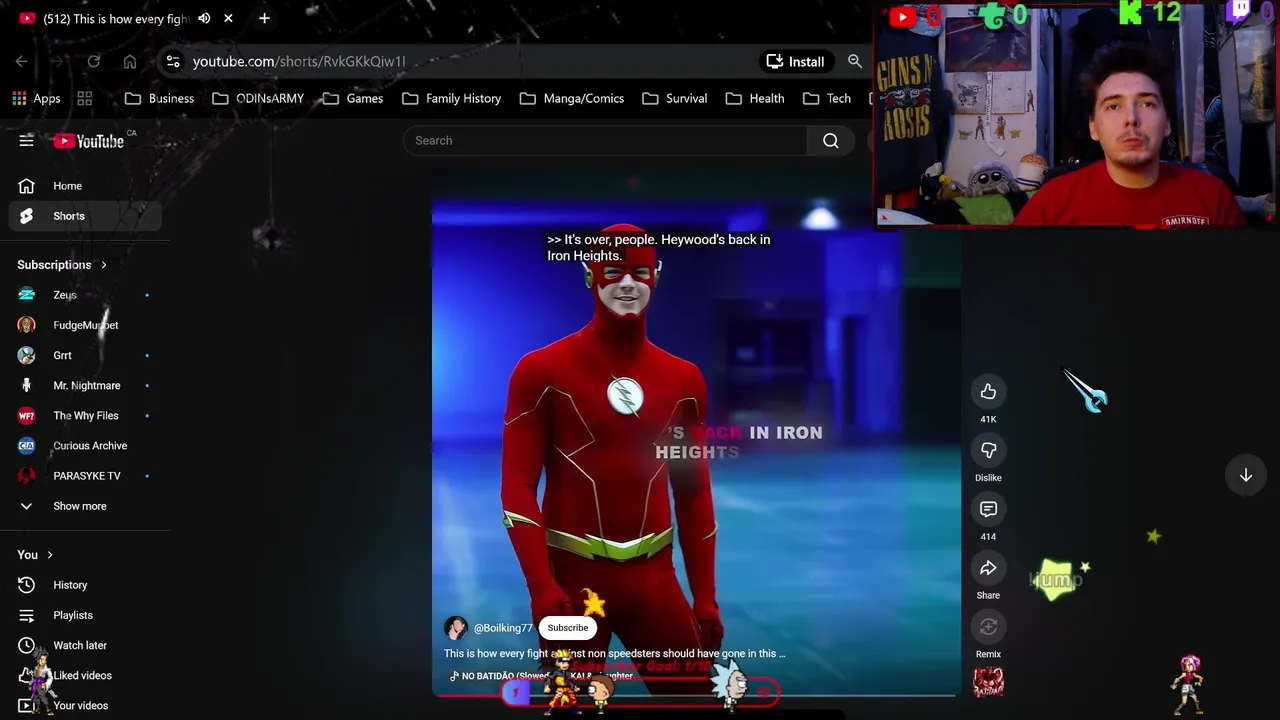
Task: Open History in the sidebar
Action: (86, 585)
